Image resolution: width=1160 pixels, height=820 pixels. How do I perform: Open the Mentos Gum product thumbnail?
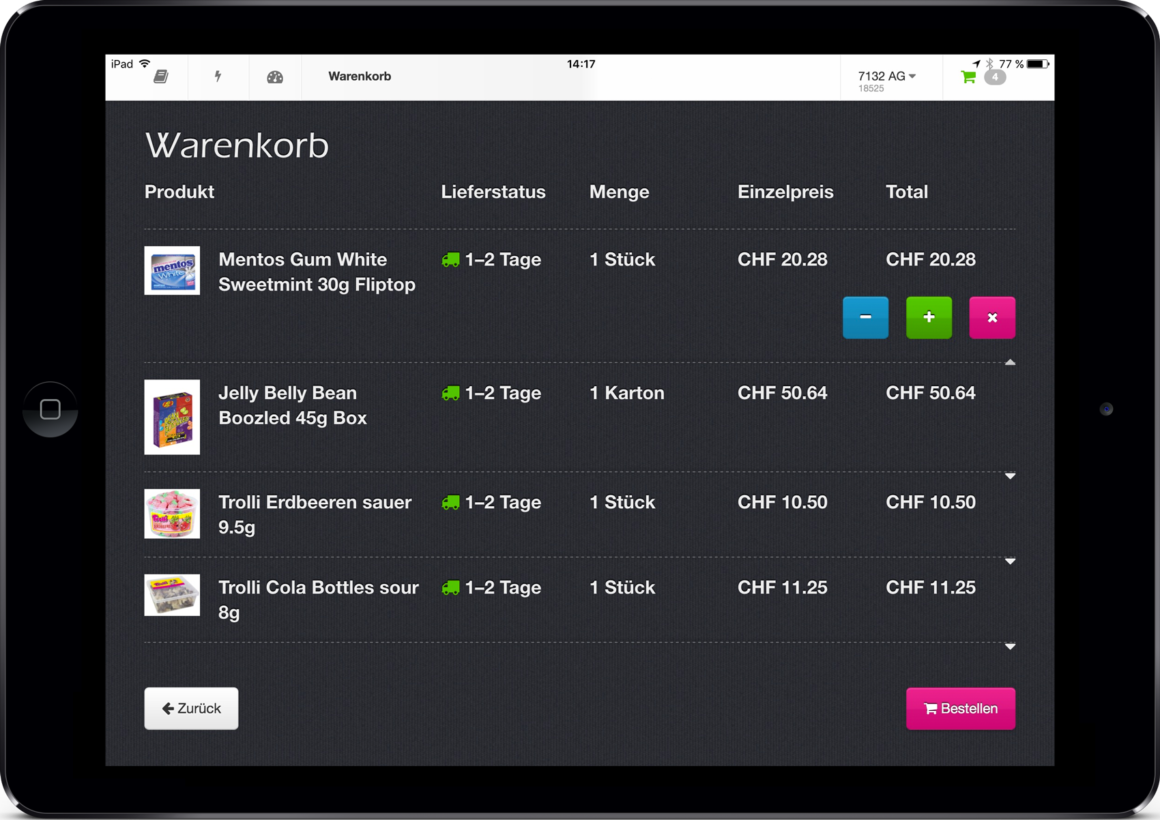(172, 271)
